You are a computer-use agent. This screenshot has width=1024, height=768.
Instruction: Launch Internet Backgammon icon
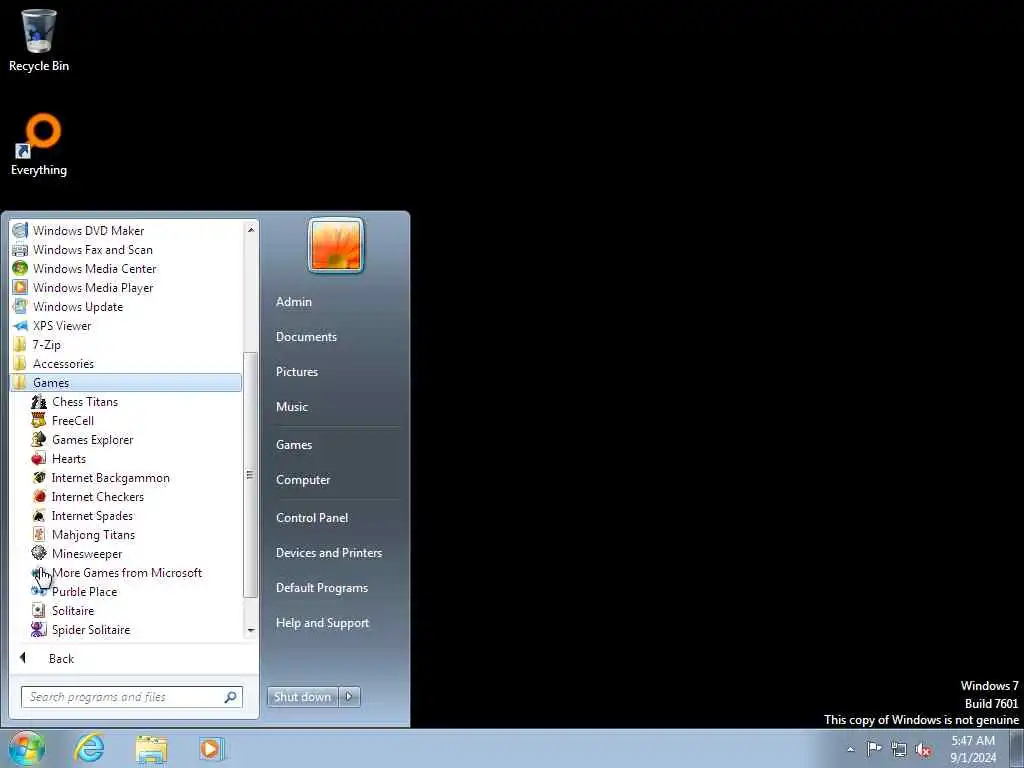pos(39,477)
